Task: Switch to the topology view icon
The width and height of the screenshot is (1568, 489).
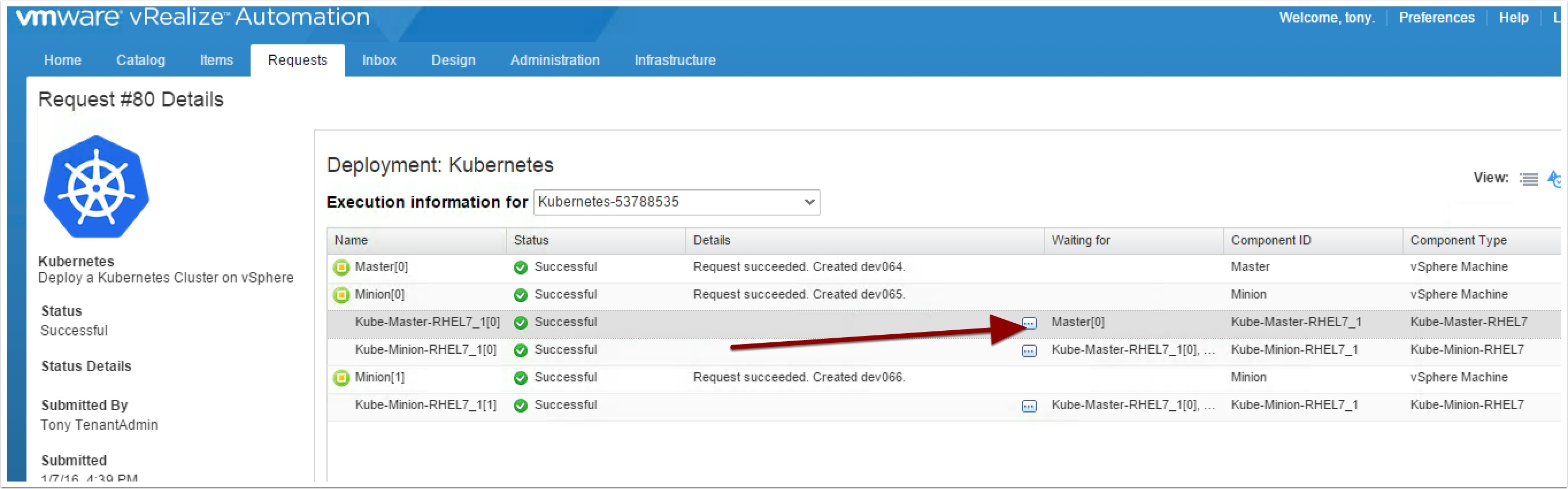Action: tap(1554, 179)
